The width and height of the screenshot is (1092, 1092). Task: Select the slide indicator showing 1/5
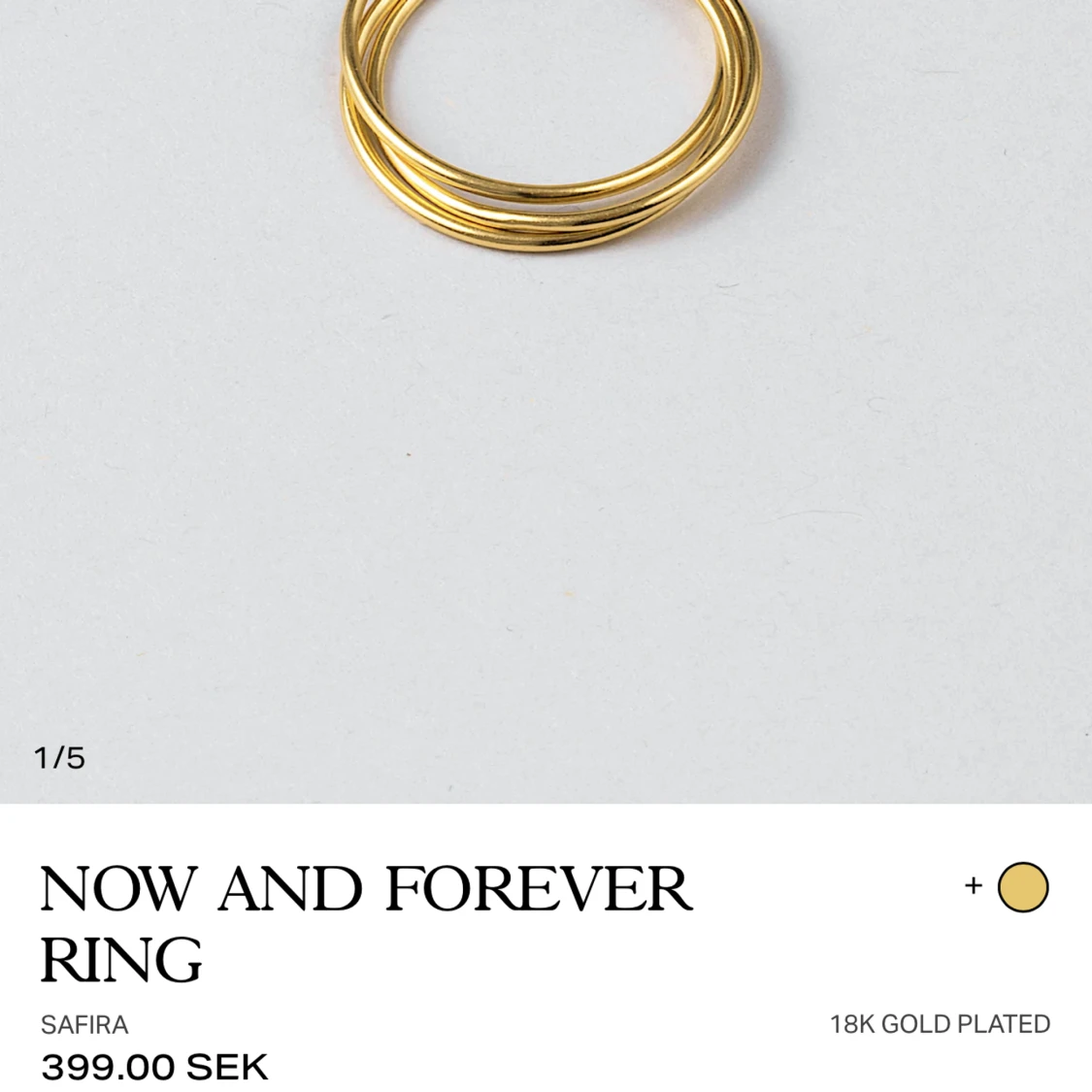[60, 758]
